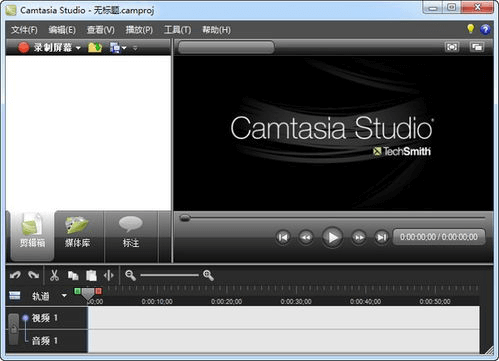Image resolution: width=499 pixels, height=361 pixels.
Task: Click the 0:00:20;00 mark on ruler
Action: click(x=227, y=302)
